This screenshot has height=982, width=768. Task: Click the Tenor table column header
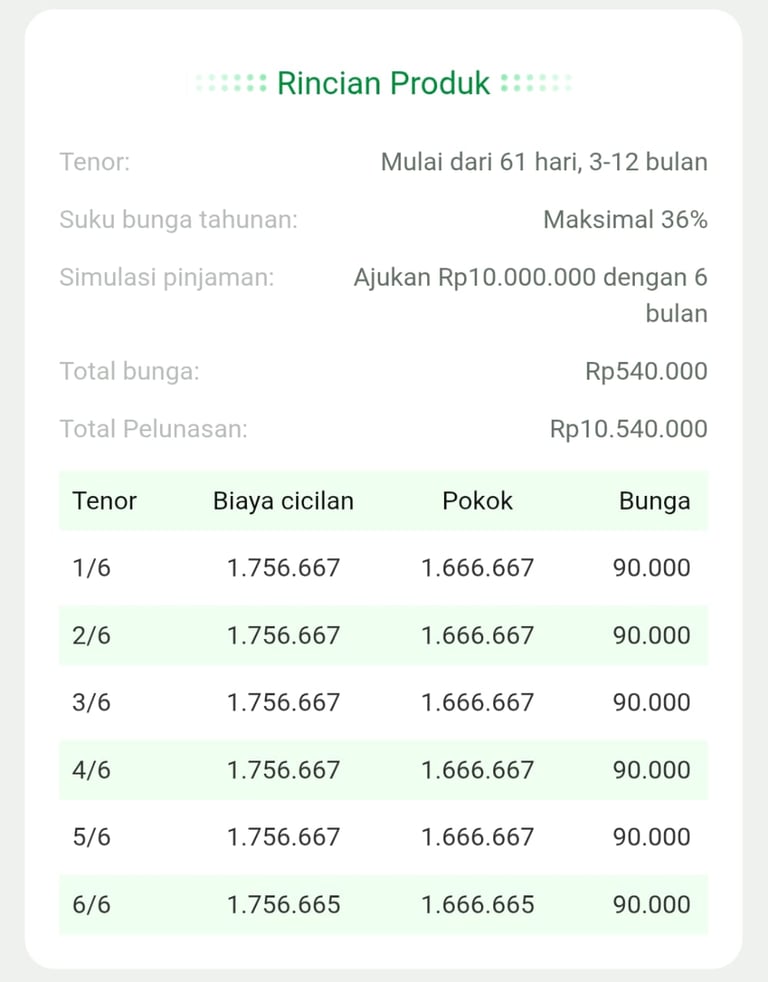tap(105, 501)
